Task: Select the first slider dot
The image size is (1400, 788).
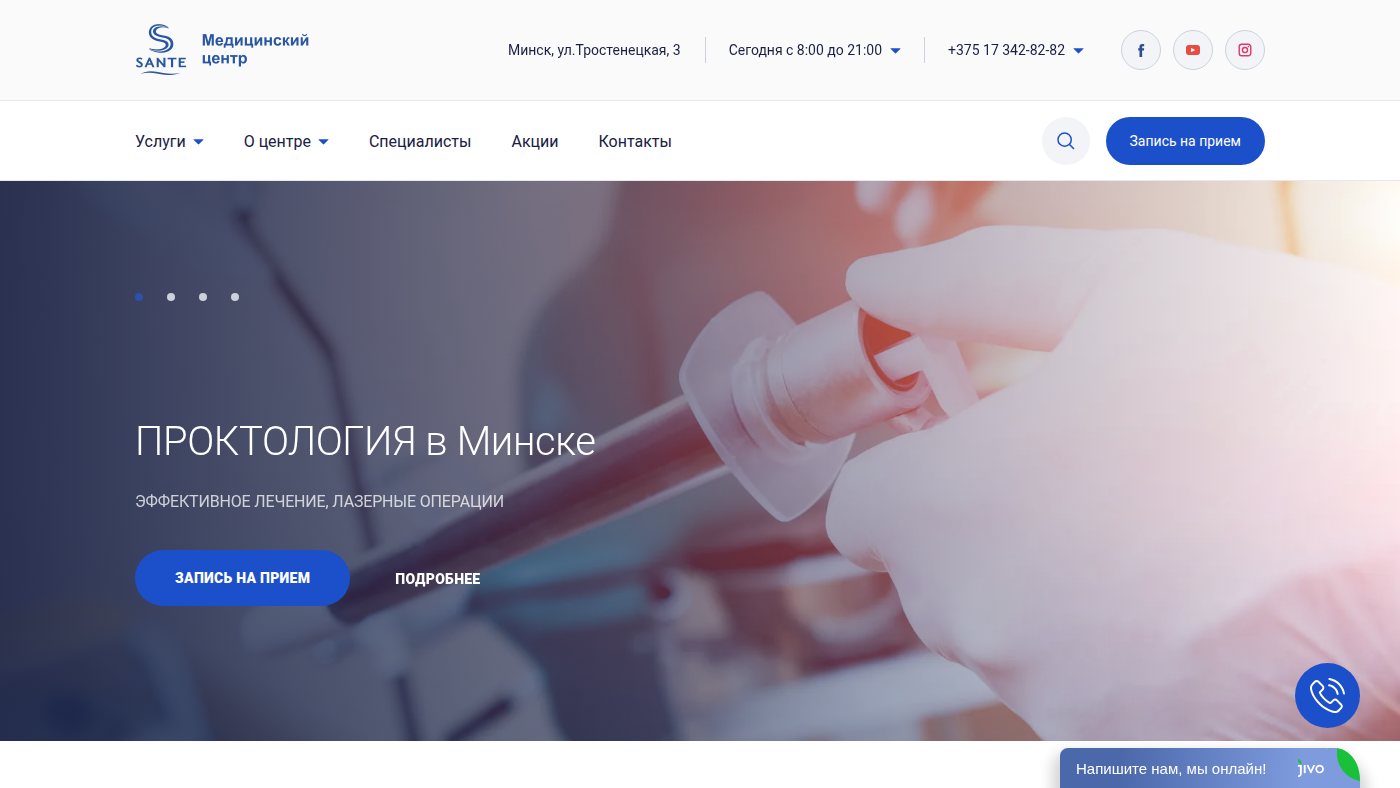Action: 139,297
